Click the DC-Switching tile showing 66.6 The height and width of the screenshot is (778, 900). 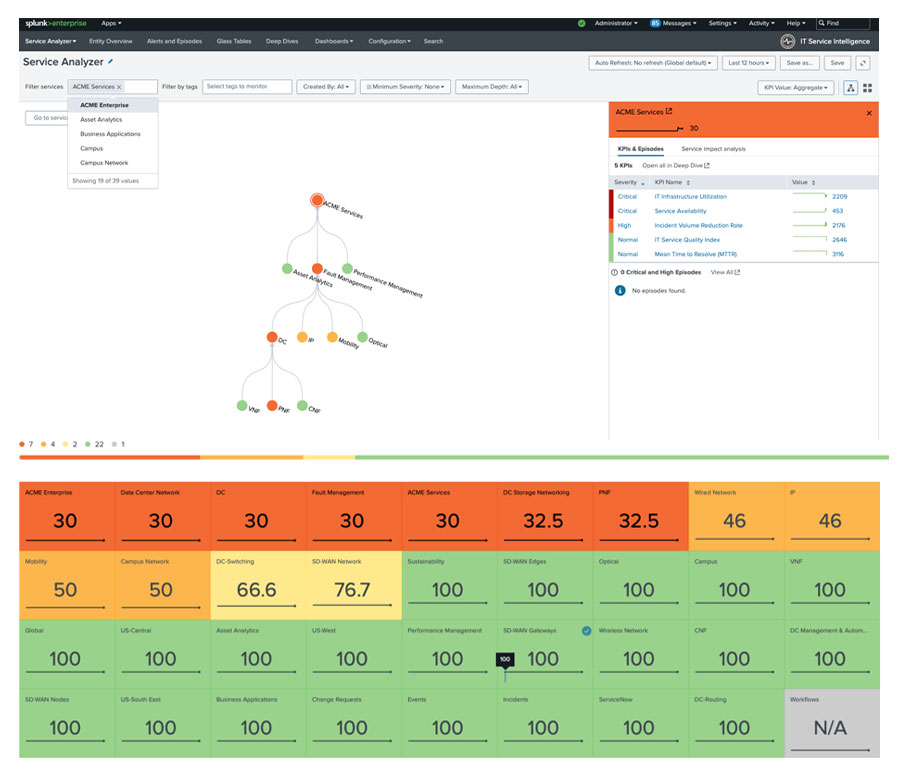click(258, 585)
